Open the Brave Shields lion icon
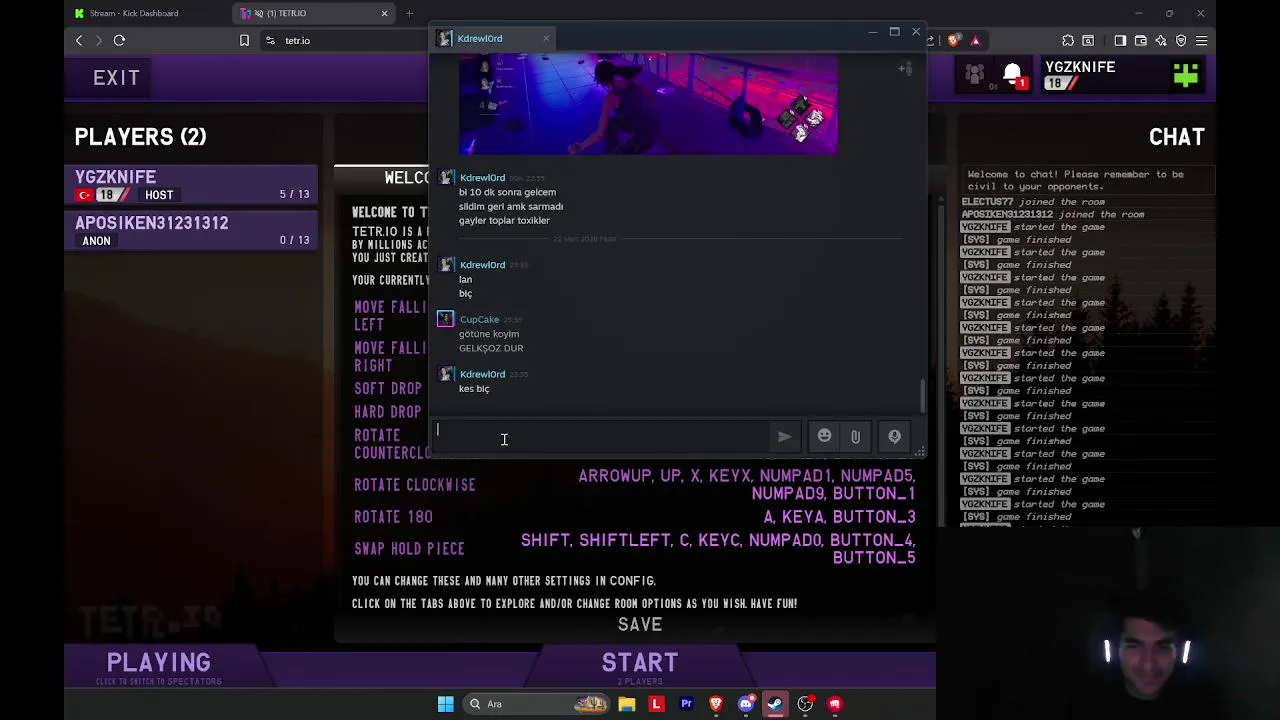 (954, 40)
